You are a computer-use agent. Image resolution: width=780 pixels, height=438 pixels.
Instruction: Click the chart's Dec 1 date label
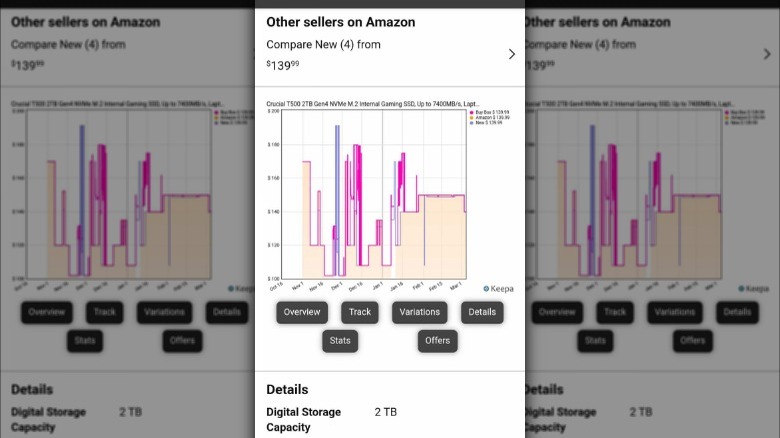[336, 286]
